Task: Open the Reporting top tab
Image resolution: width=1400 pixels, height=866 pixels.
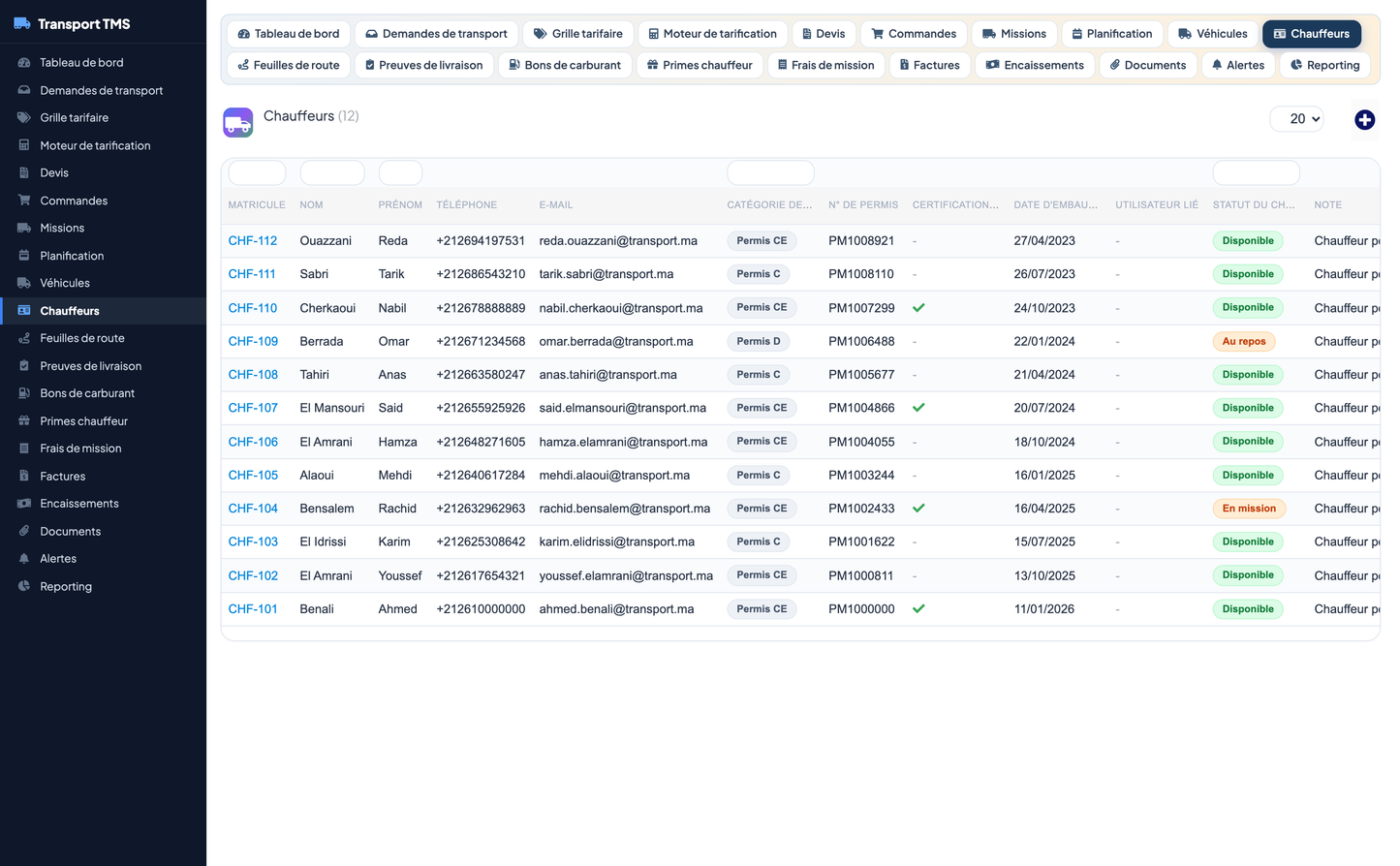Action: click(1324, 65)
